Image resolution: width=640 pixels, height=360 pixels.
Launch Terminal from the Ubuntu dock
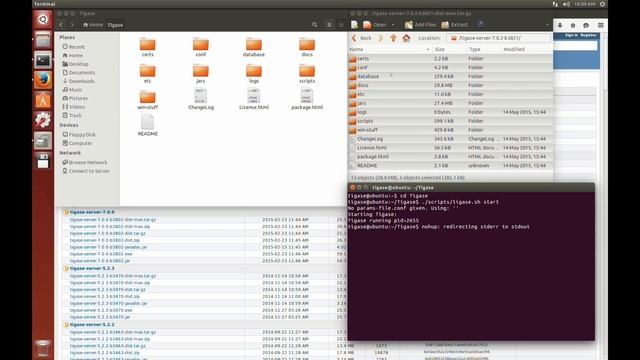(43, 60)
